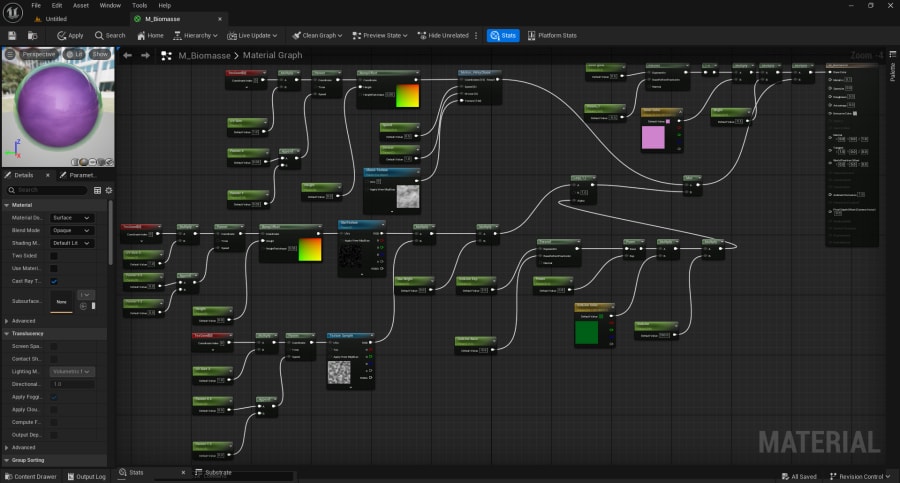Image resolution: width=900 pixels, height=483 pixels.
Task: Open the Asset menu
Action: [81, 5]
